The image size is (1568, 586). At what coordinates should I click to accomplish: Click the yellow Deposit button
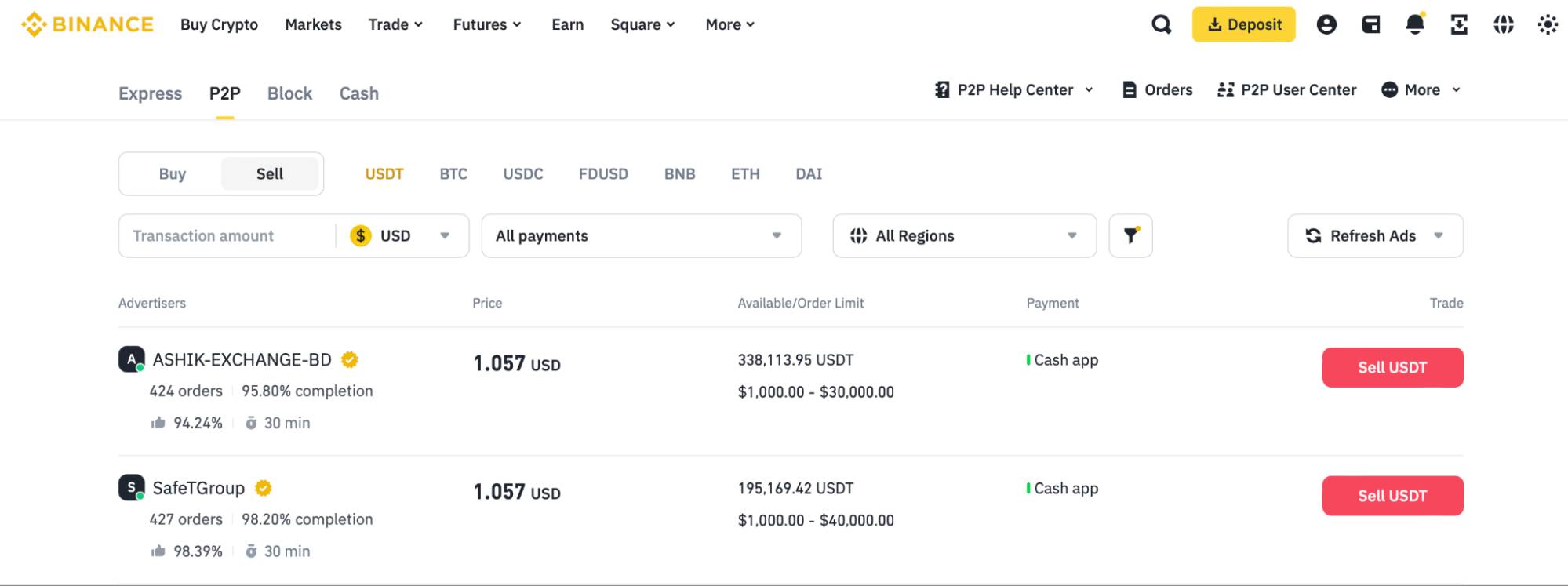click(x=1244, y=24)
